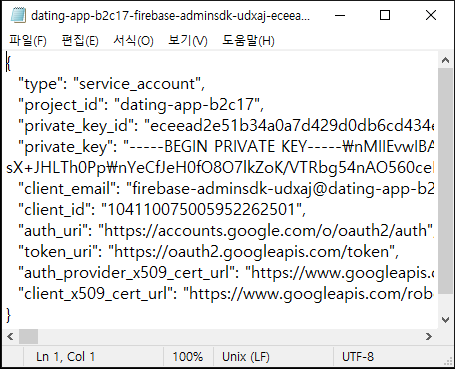
Task: Click the closing brace on last line
Action: click(8, 315)
